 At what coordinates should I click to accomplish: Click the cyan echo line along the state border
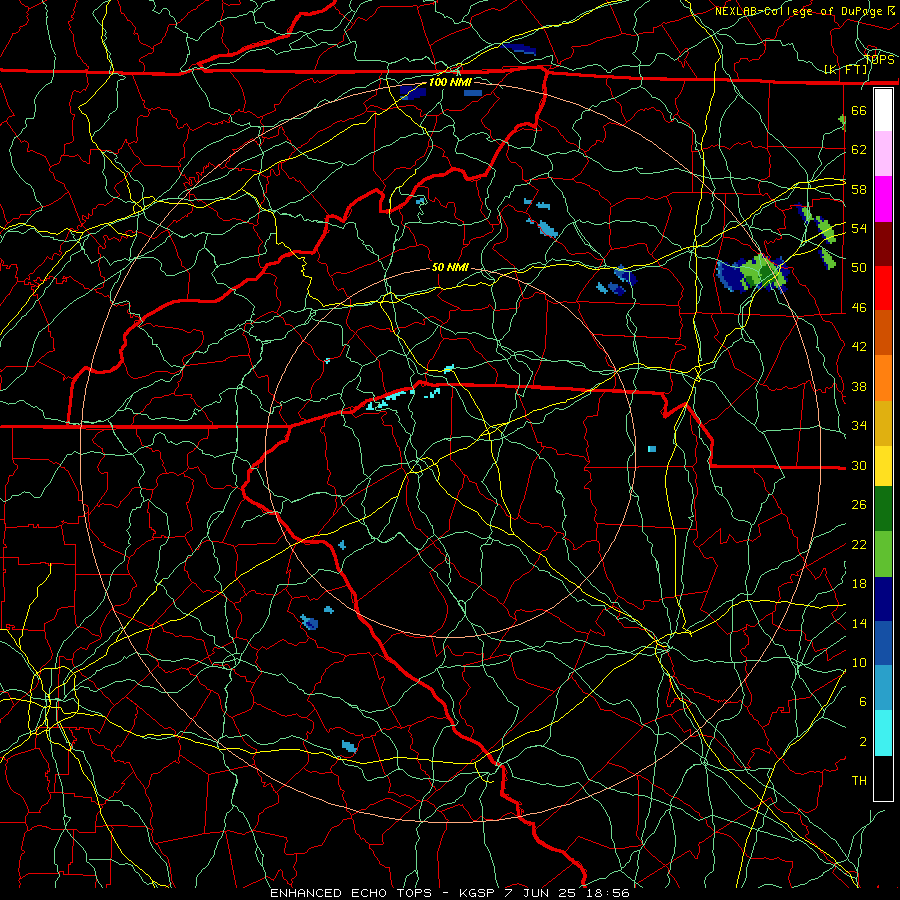[x=389, y=398]
